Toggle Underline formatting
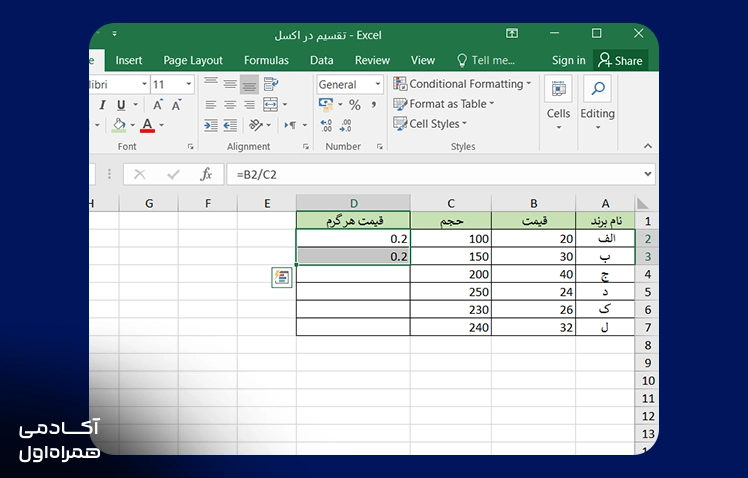748x478 pixels. pos(121,105)
